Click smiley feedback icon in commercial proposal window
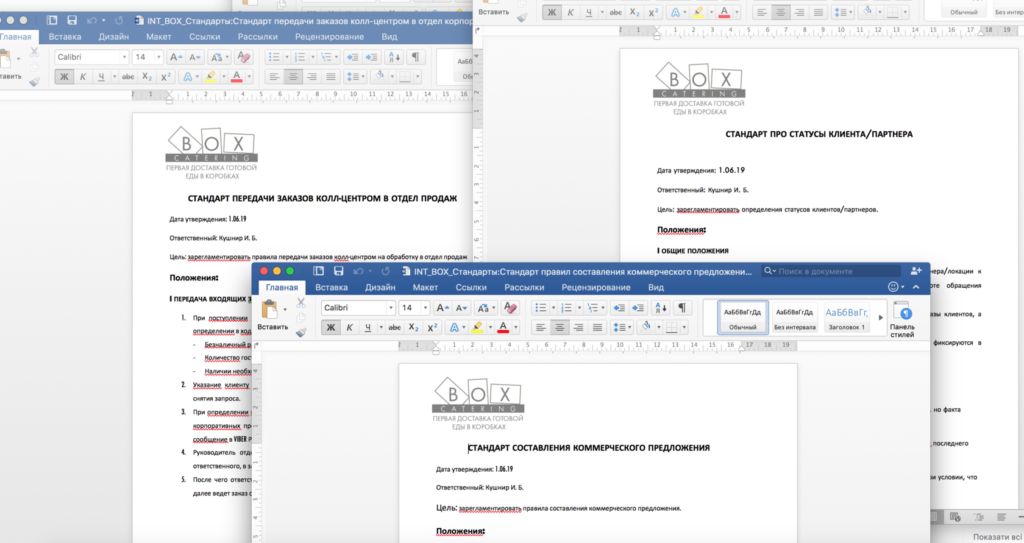 [x=893, y=287]
